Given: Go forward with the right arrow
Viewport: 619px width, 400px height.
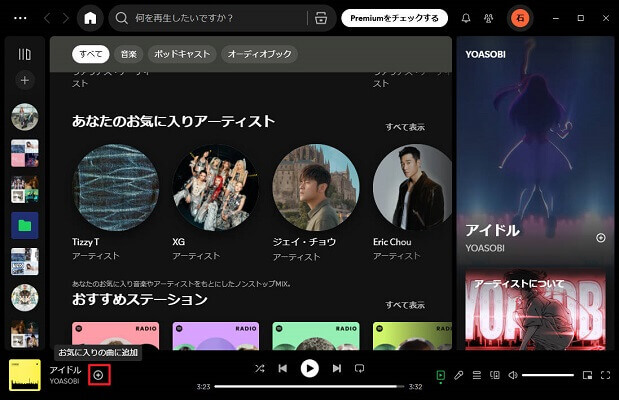Looking at the screenshot, I should [66, 18].
